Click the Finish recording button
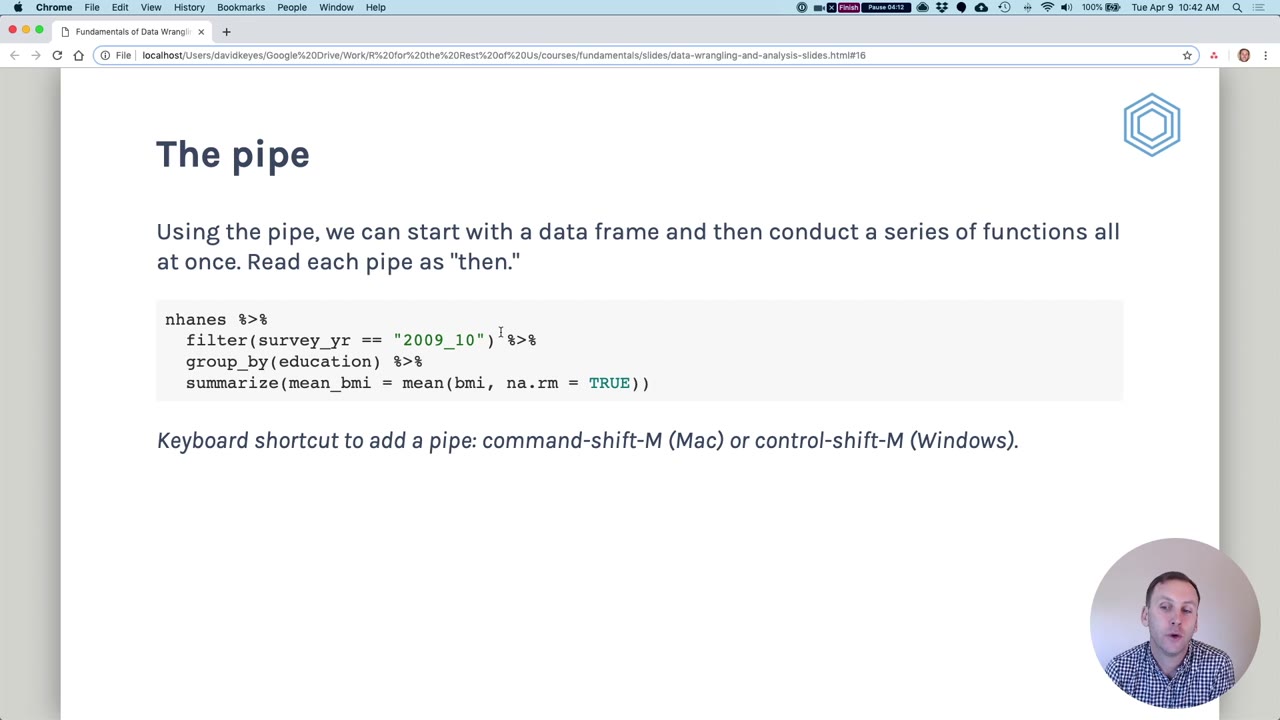Viewport: 1280px width, 720px height. pos(848,7)
